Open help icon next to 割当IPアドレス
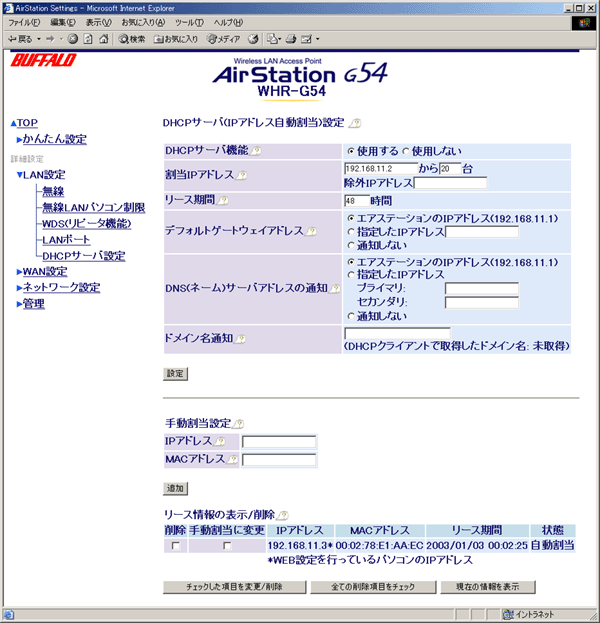This screenshot has width=600, height=623. point(242,175)
